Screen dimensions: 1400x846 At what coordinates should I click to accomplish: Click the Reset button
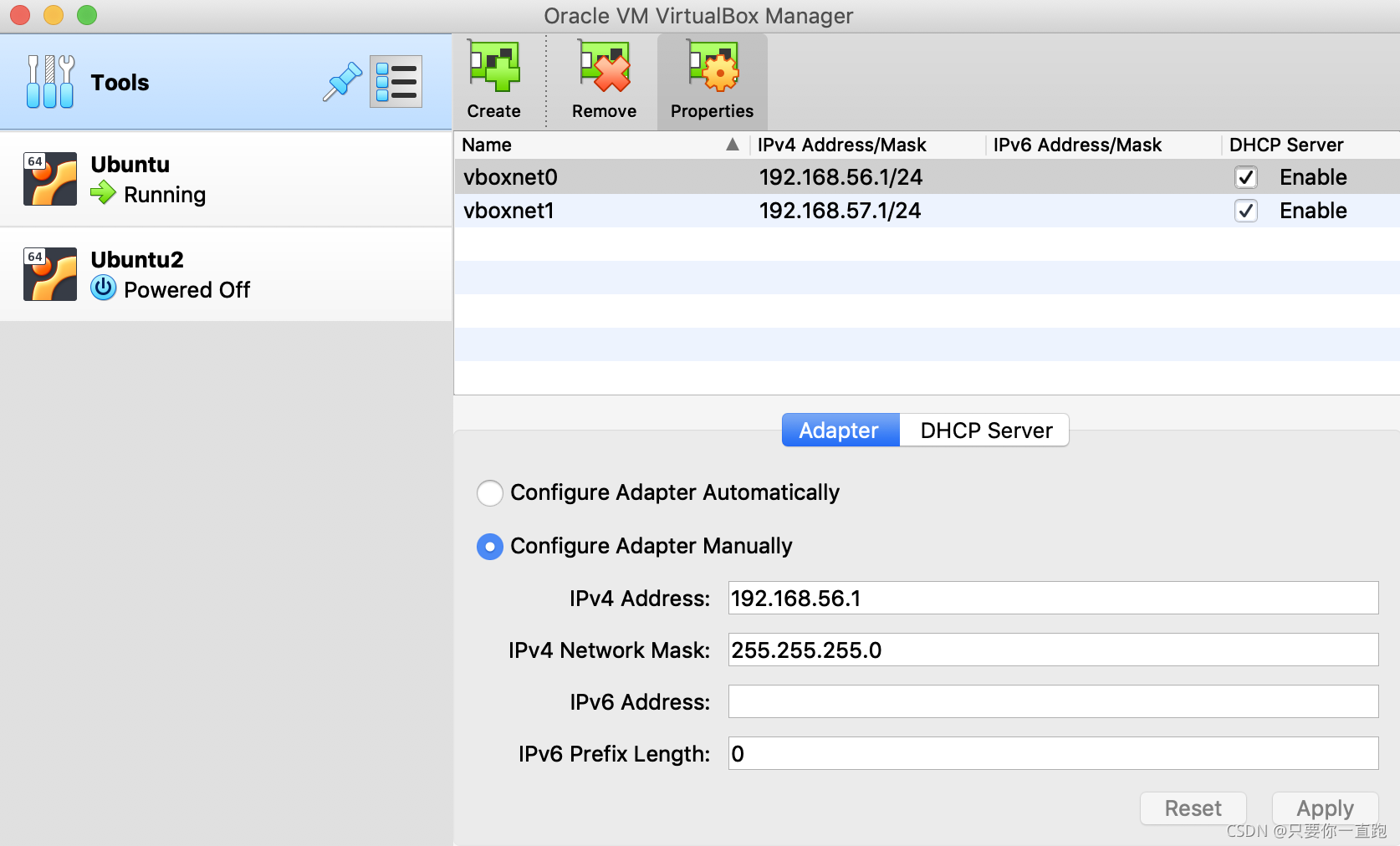click(1193, 808)
